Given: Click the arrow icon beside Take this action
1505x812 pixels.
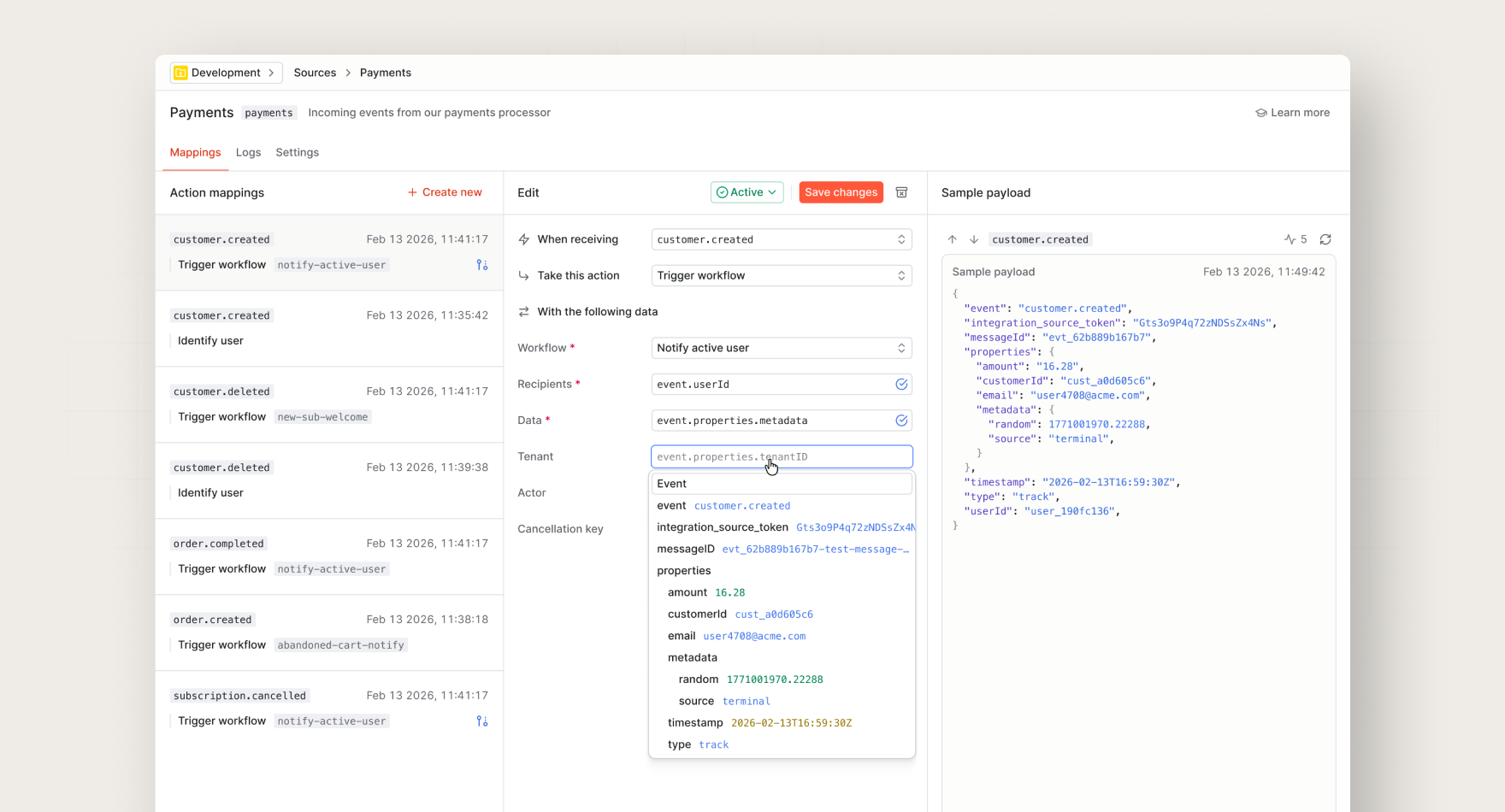Looking at the screenshot, I should [524, 275].
